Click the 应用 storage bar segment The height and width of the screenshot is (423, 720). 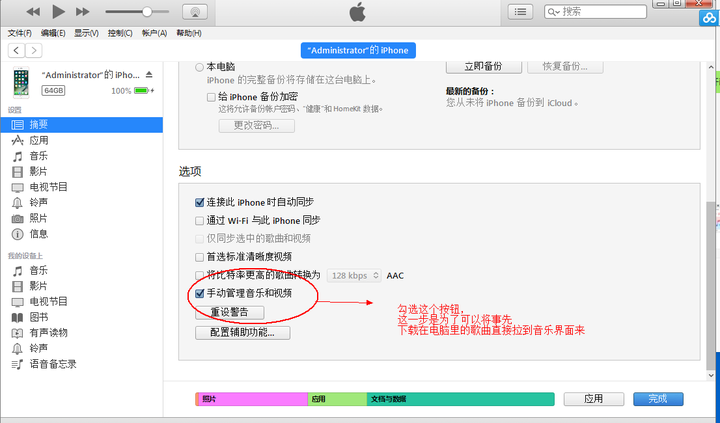(x=337, y=399)
